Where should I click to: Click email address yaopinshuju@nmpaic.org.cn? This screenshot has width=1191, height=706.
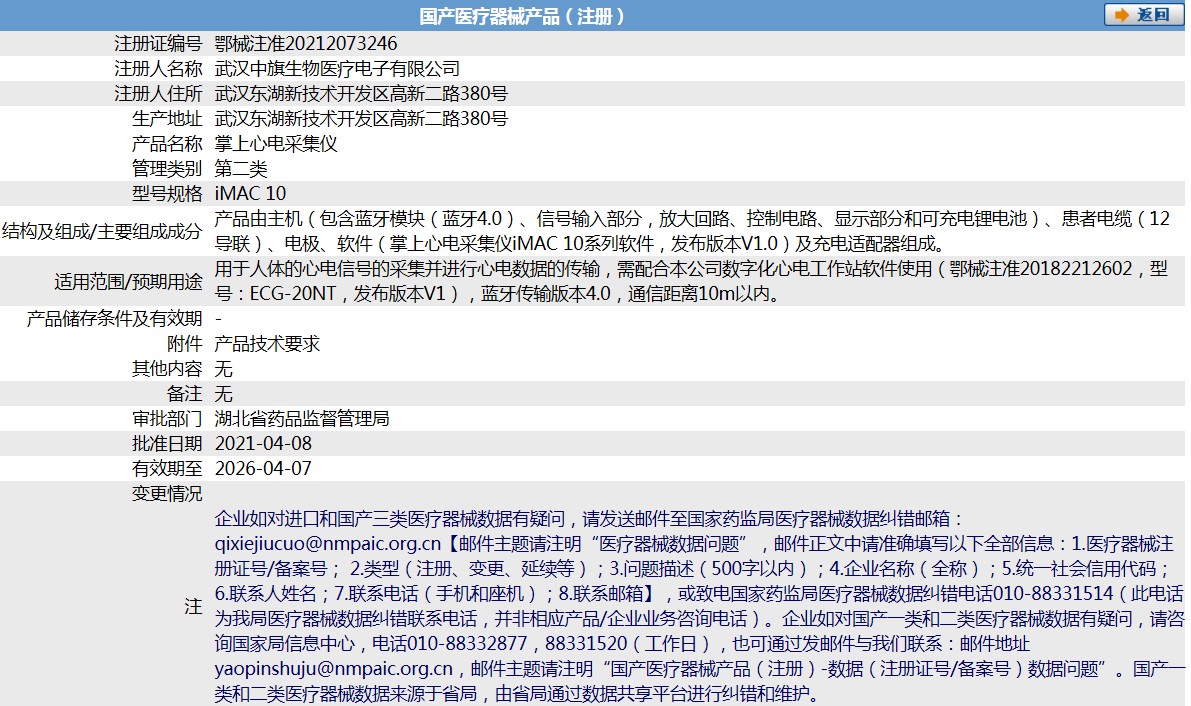point(333,669)
